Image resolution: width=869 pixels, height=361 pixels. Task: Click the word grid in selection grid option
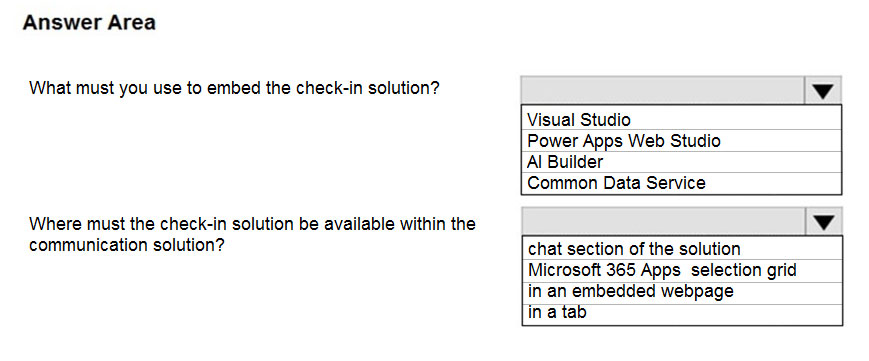[781, 270]
